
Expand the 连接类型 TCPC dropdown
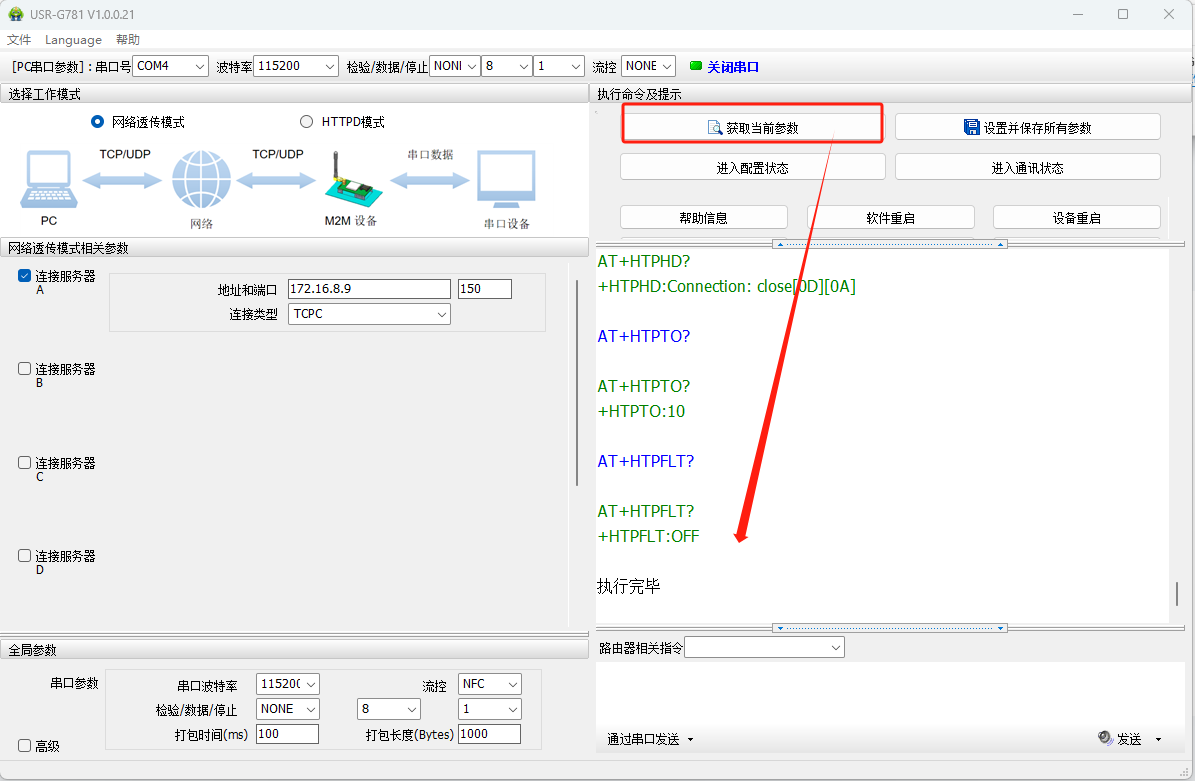pos(369,314)
